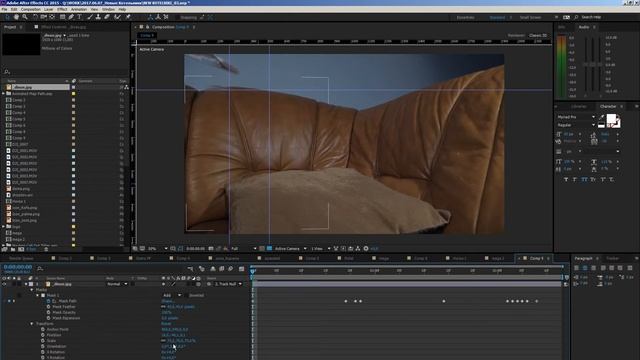Select the Pen tool
Image resolution: width=640 pixels, height=360 pixels.
(x=71, y=17)
